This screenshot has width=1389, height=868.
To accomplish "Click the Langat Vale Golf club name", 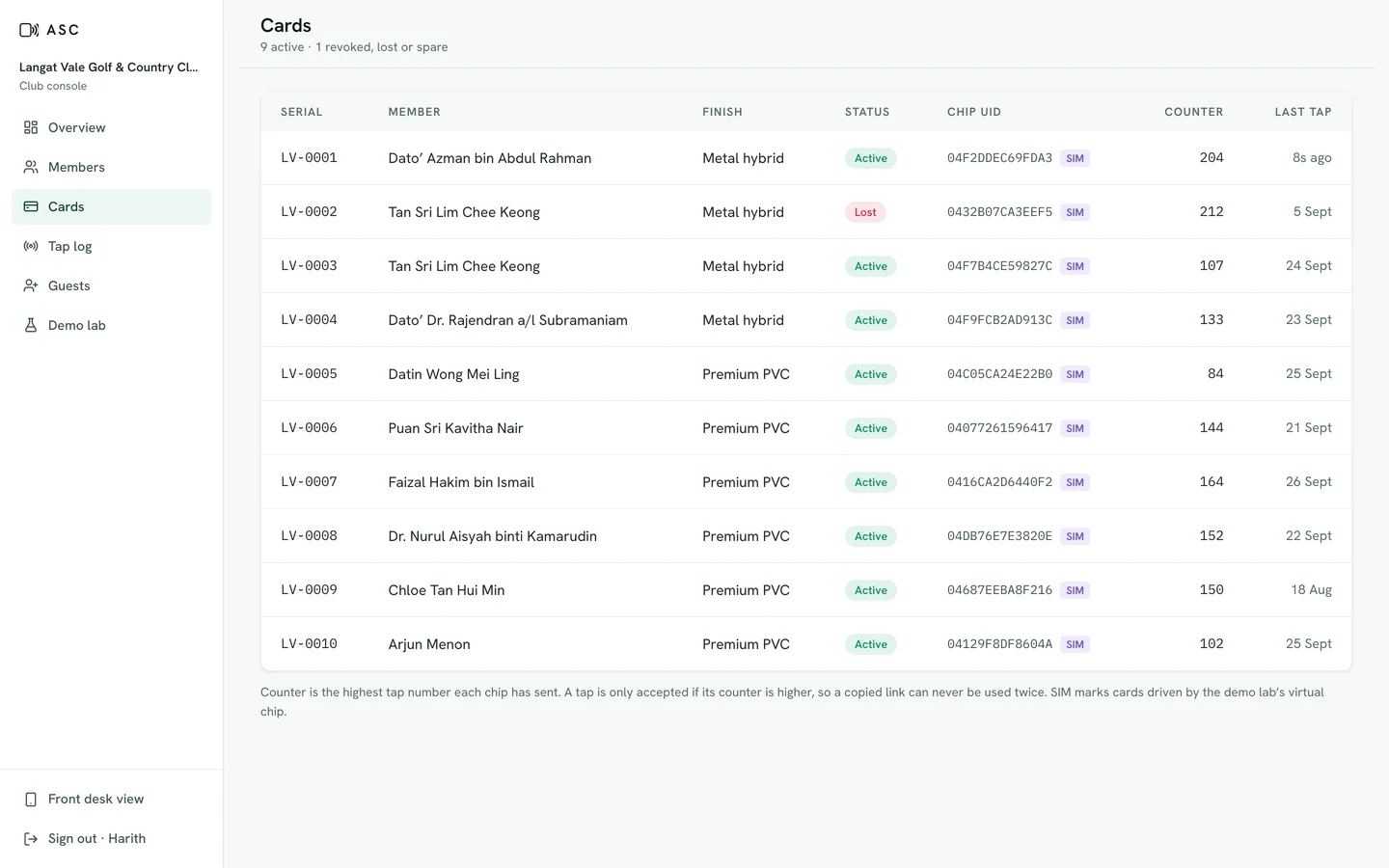I will pyautogui.click(x=108, y=68).
